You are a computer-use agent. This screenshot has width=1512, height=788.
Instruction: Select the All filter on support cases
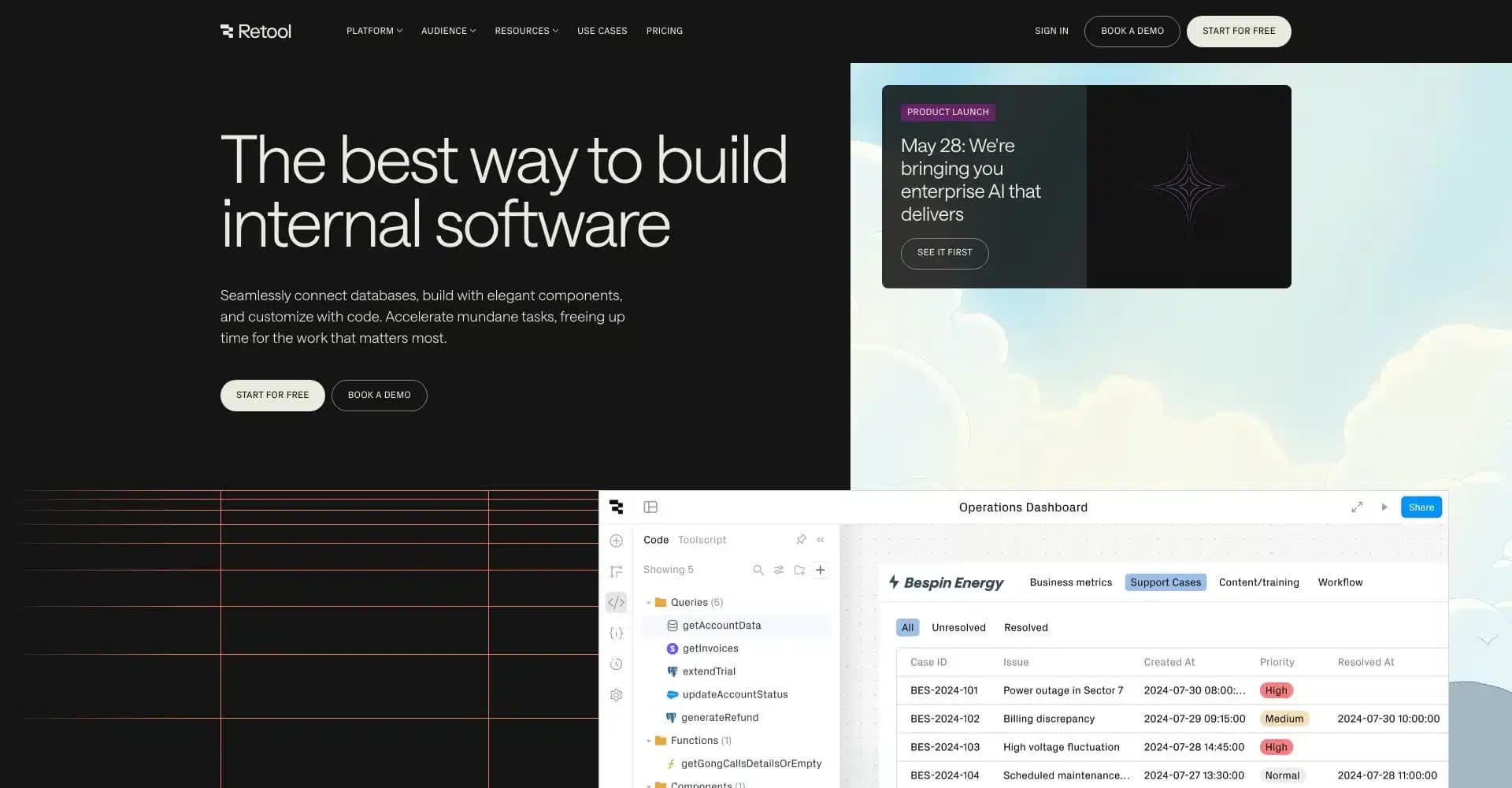(x=907, y=627)
